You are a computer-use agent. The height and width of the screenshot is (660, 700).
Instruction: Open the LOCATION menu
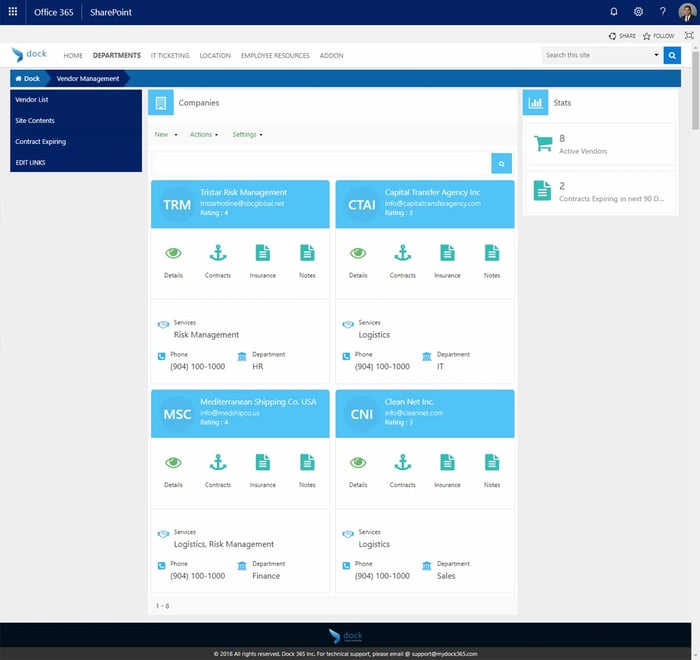click(215, 55)
